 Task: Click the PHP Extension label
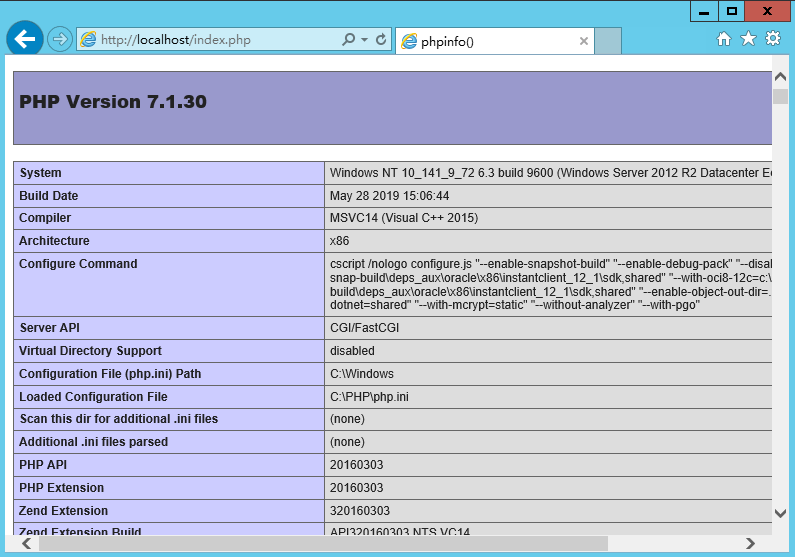pyautogui.click(x=61, y=488)
